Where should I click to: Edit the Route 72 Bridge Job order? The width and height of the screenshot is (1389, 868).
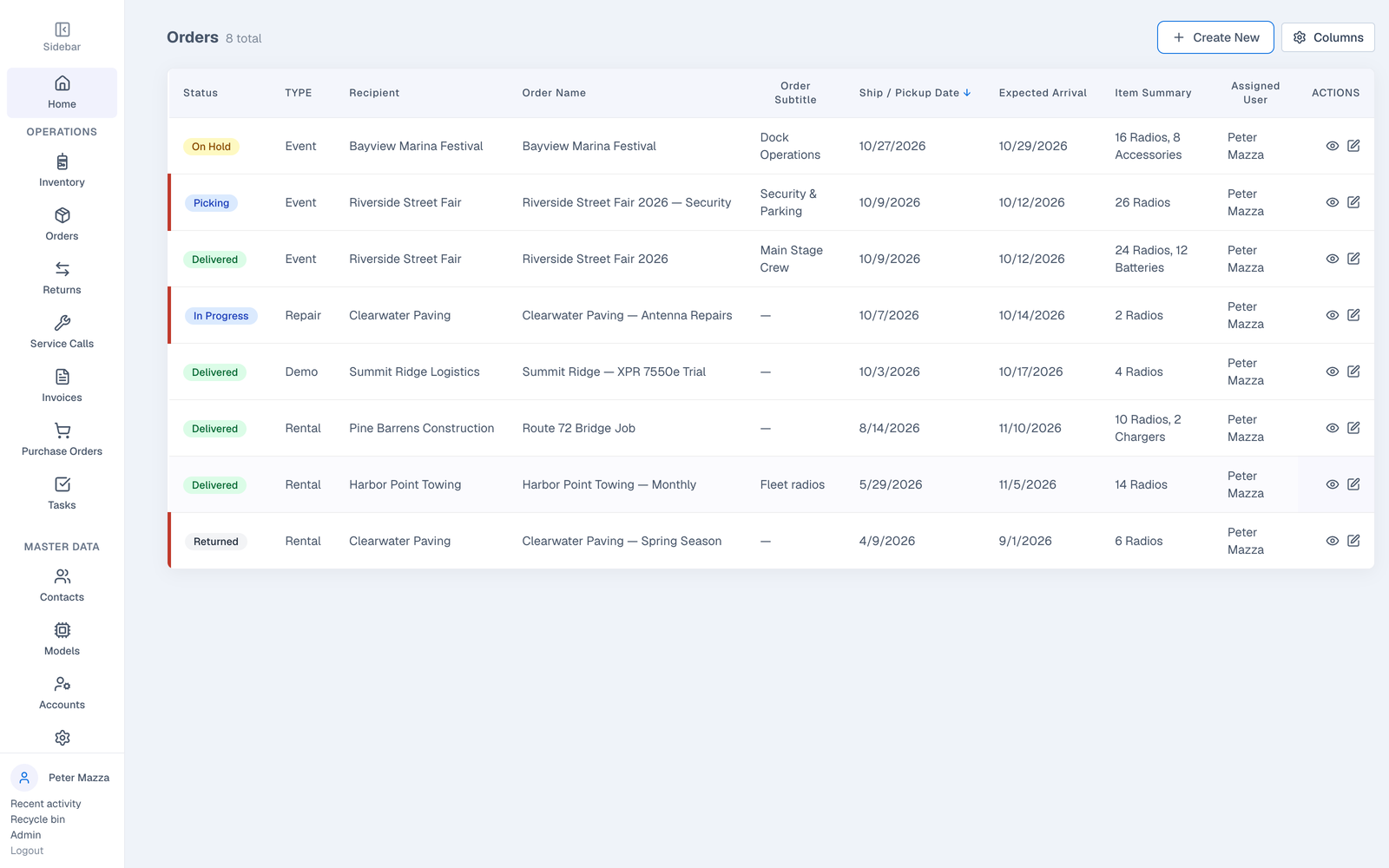click(1353, 428)
